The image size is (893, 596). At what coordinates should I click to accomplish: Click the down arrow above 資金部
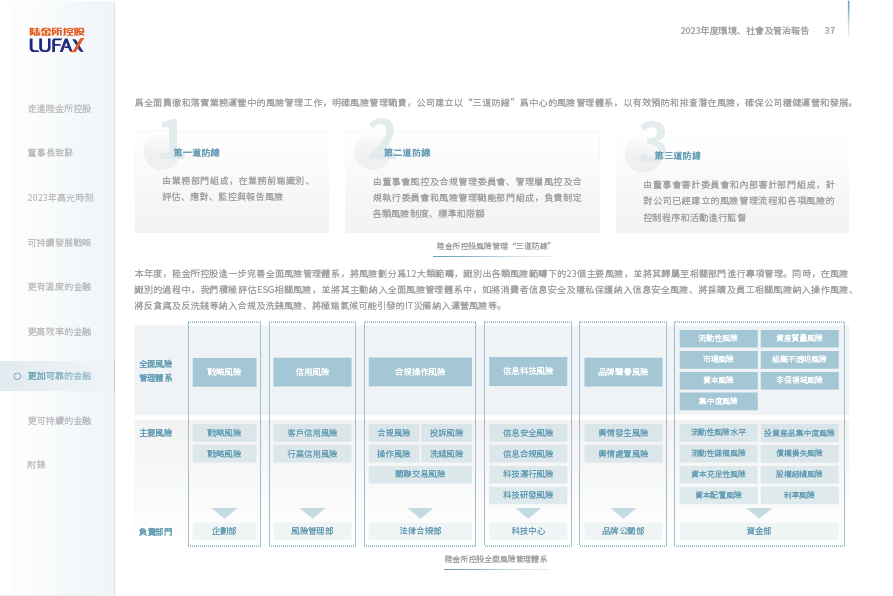[759, 513]
